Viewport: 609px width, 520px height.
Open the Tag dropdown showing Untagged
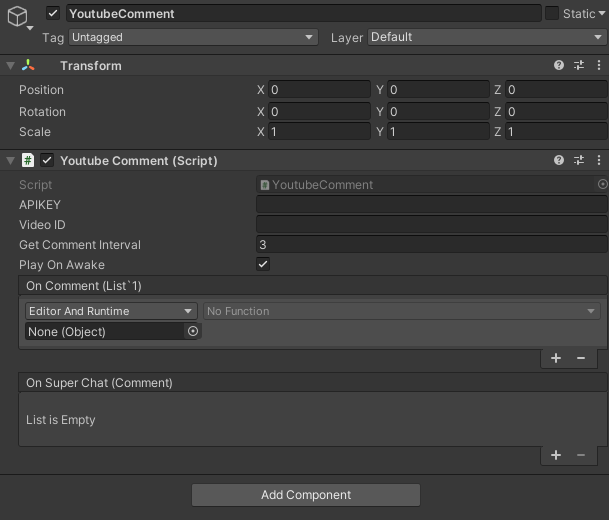click(193, 37)
